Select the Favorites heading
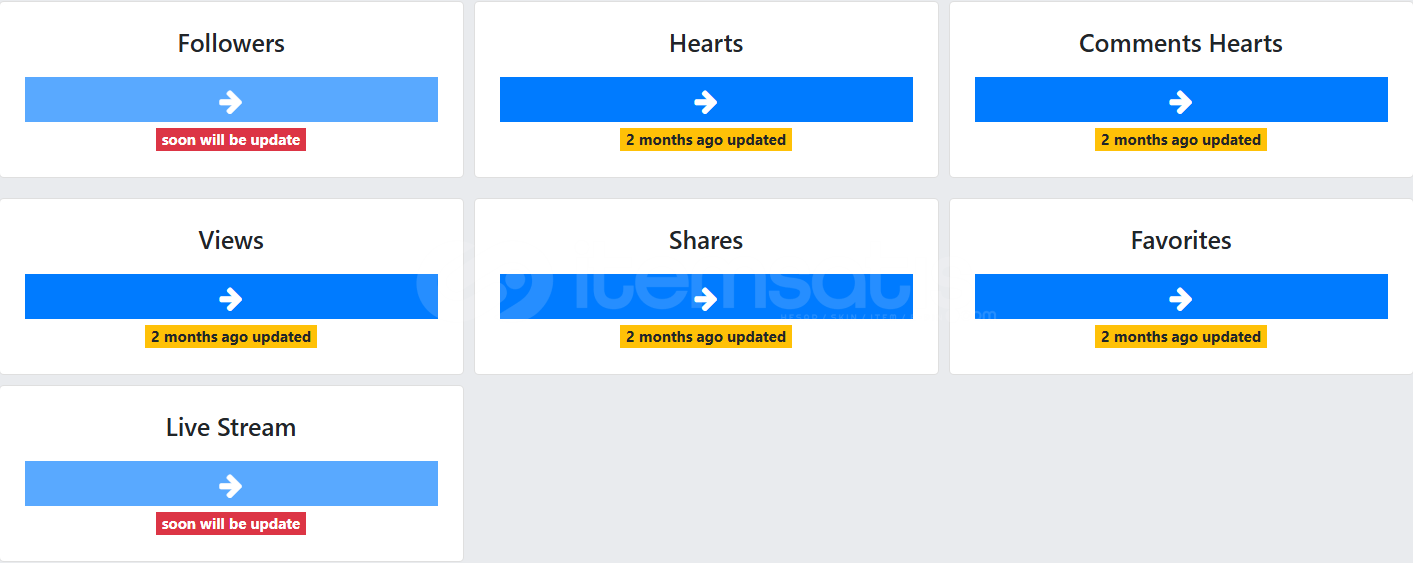 1181,241
